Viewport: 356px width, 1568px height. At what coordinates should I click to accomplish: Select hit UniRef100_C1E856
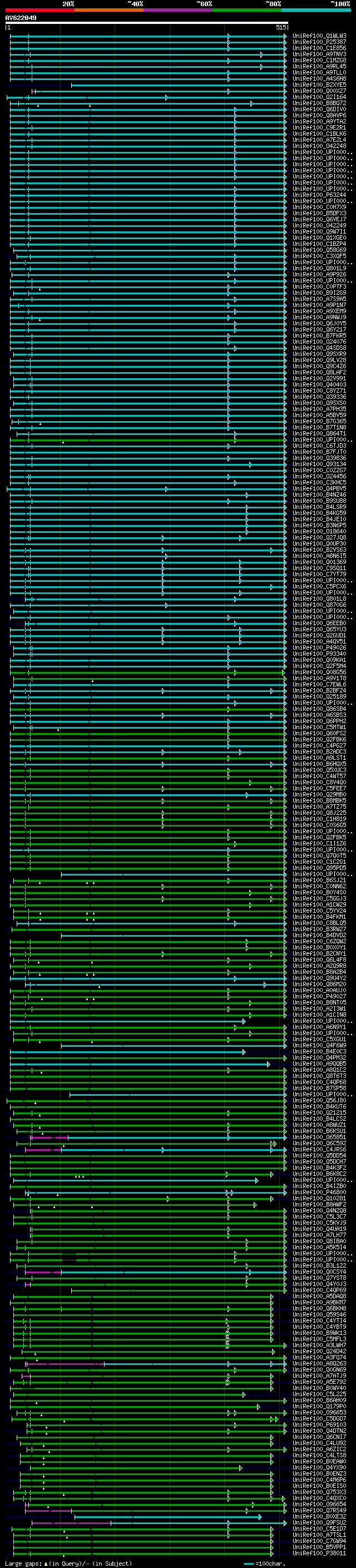click(319, 48)
